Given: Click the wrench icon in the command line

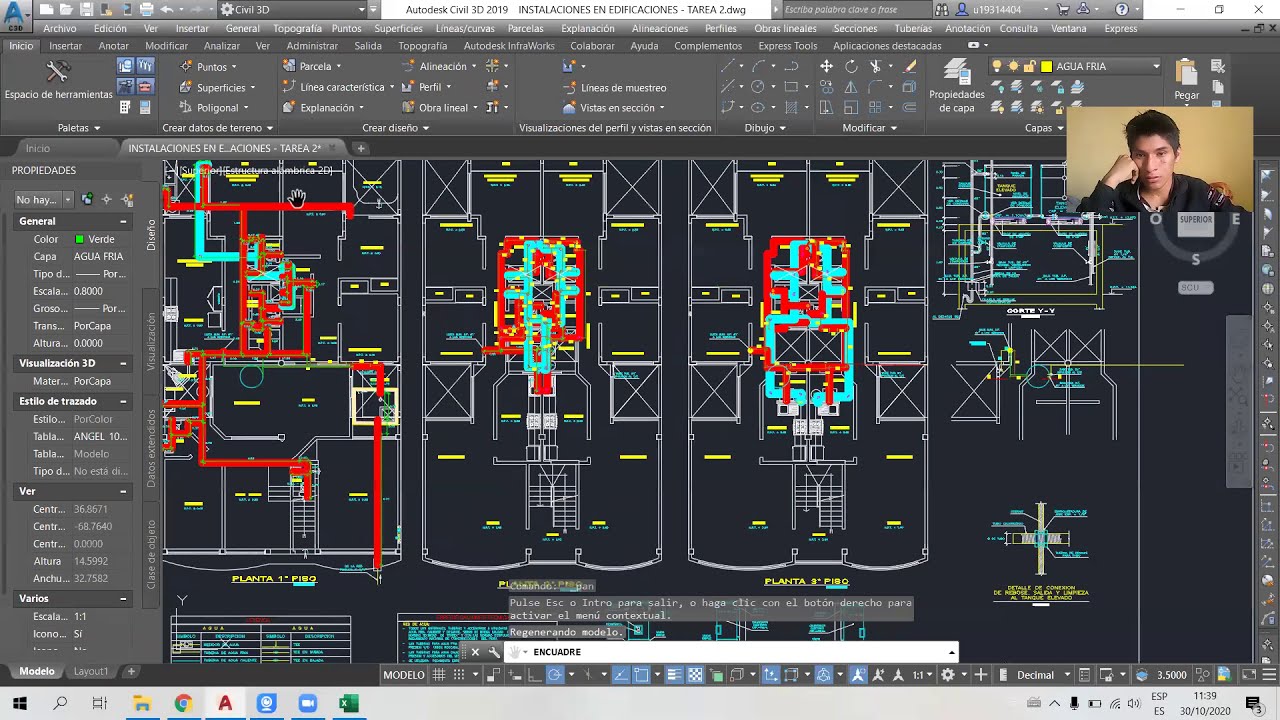Looking at the screenshot, I should (494, 652).
